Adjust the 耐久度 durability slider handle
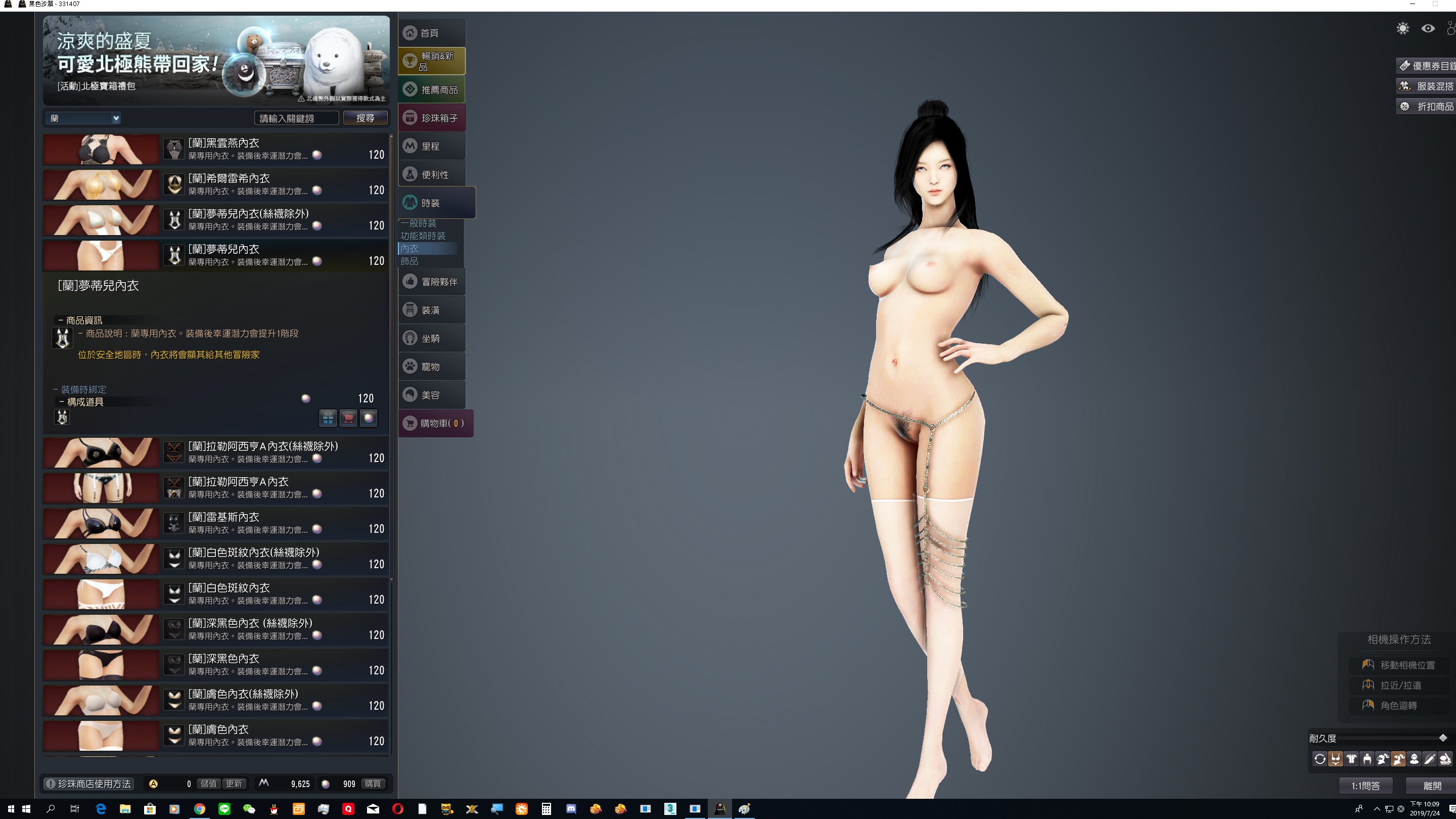The image size is (1456, 819). [x=1443, y=738]
